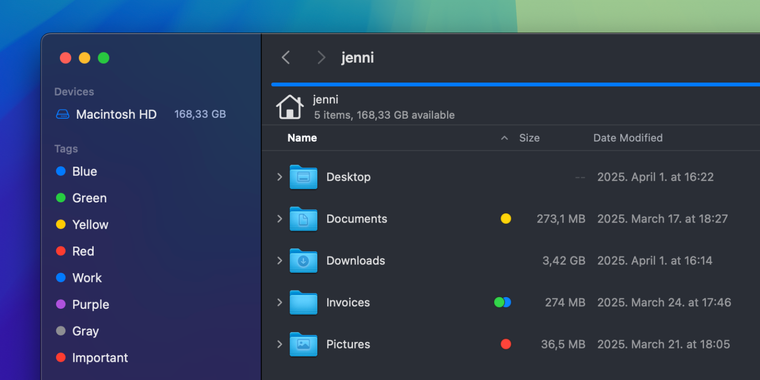The height and width of the screenshot is (380, 760).
Task: Sort the list by Name column
Action: coord(302,138)
